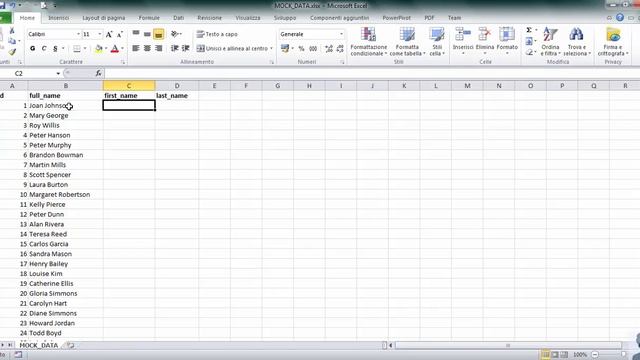Open Formatta come tabella menu
Image resolution: width=640 pixels, height=360 pixels.
click(x=407, y=42)
